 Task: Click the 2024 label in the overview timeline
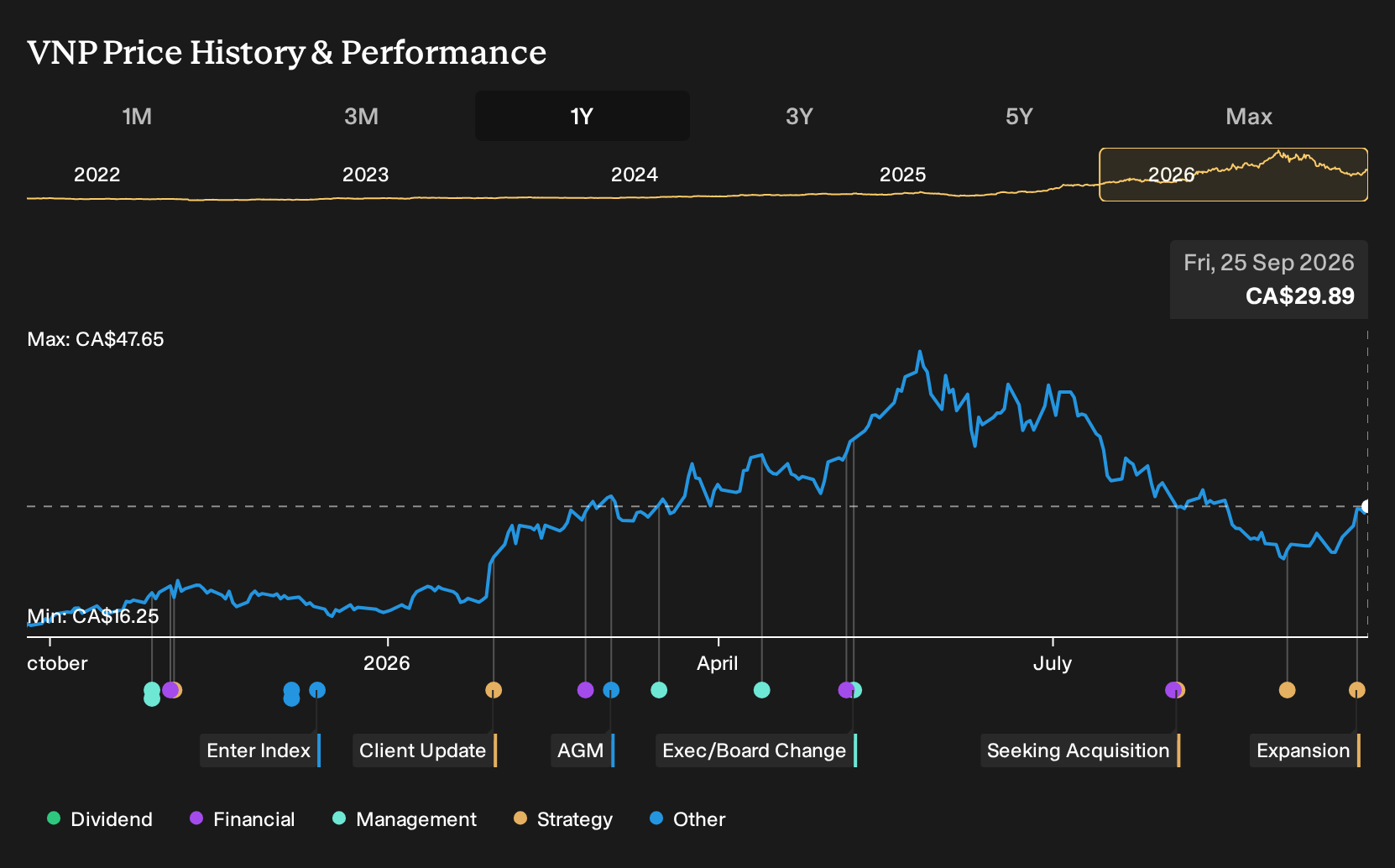click(x=635, y=175)
